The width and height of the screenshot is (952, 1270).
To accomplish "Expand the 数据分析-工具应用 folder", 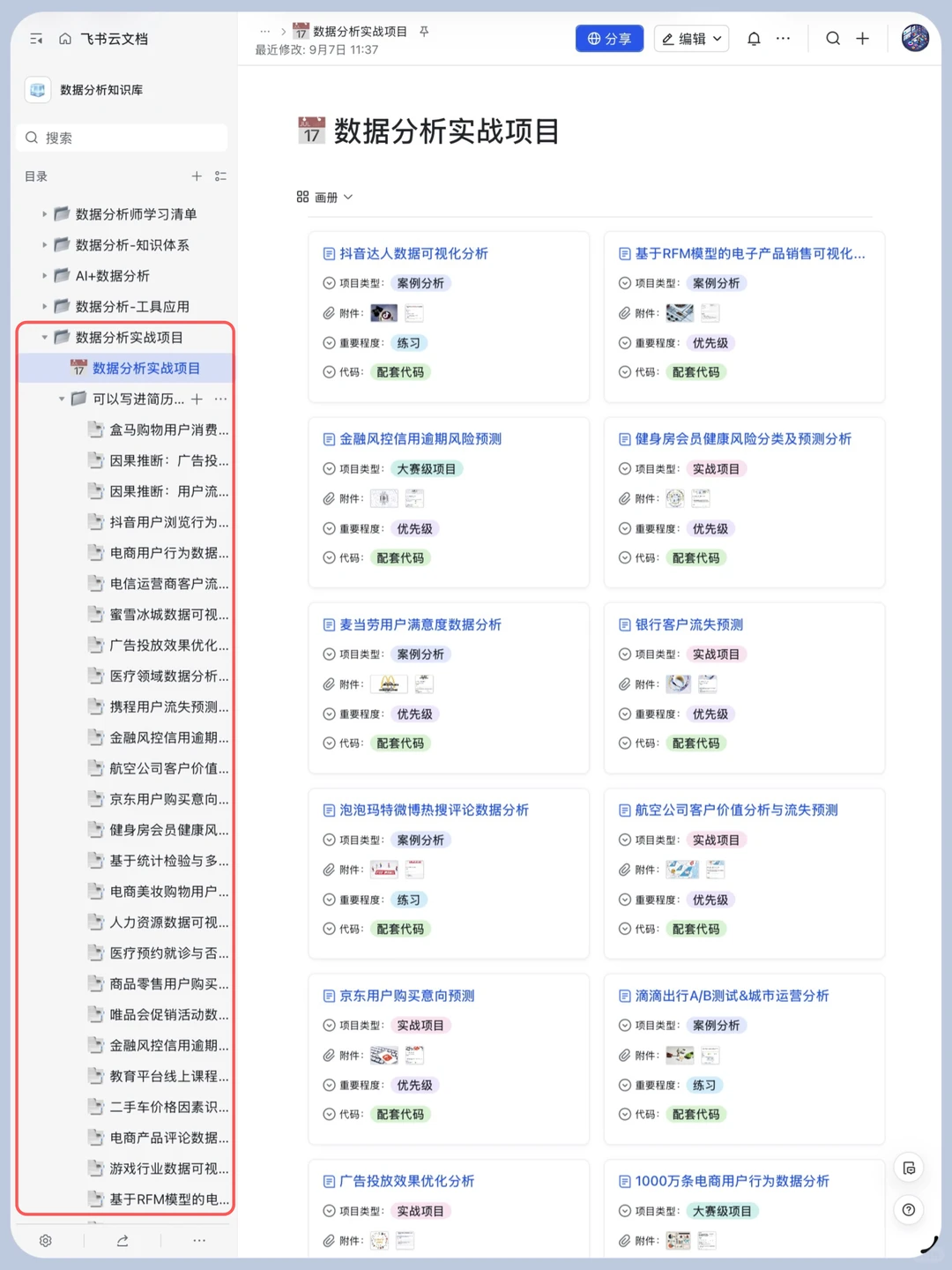I will [x=45, y=307].
